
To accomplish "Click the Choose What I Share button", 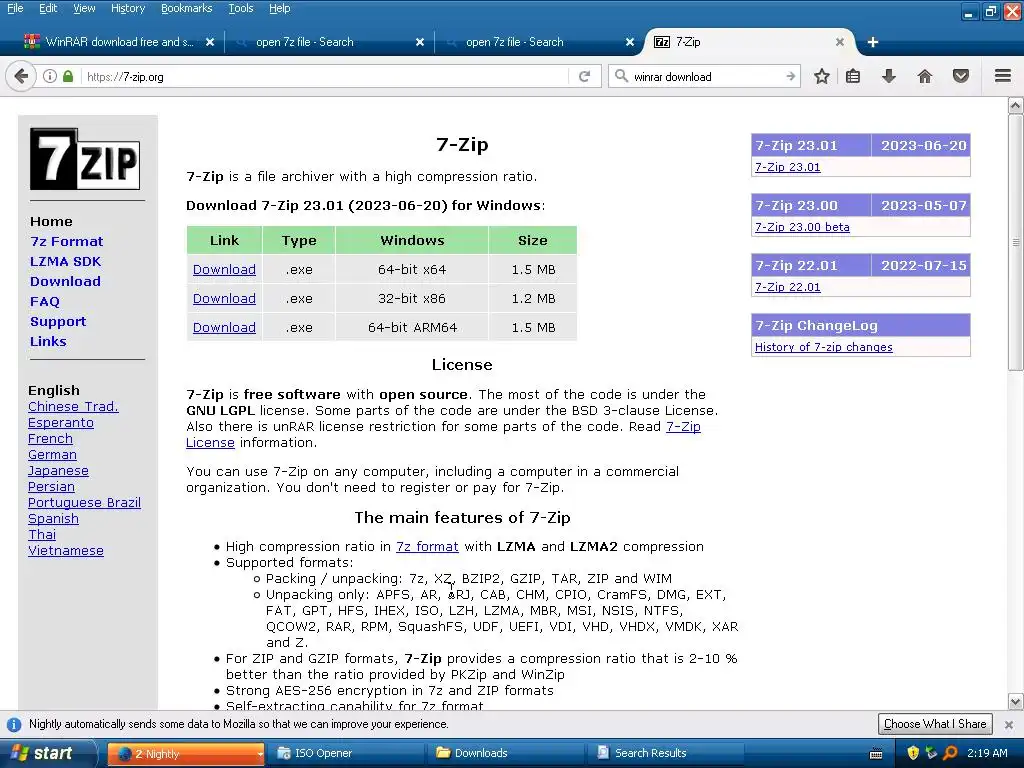I will (935, 724).
